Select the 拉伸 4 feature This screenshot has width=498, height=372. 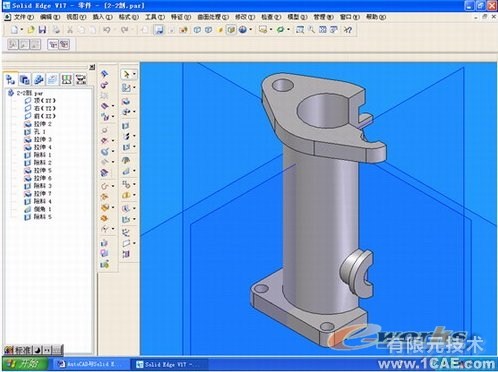pos(38,147)
